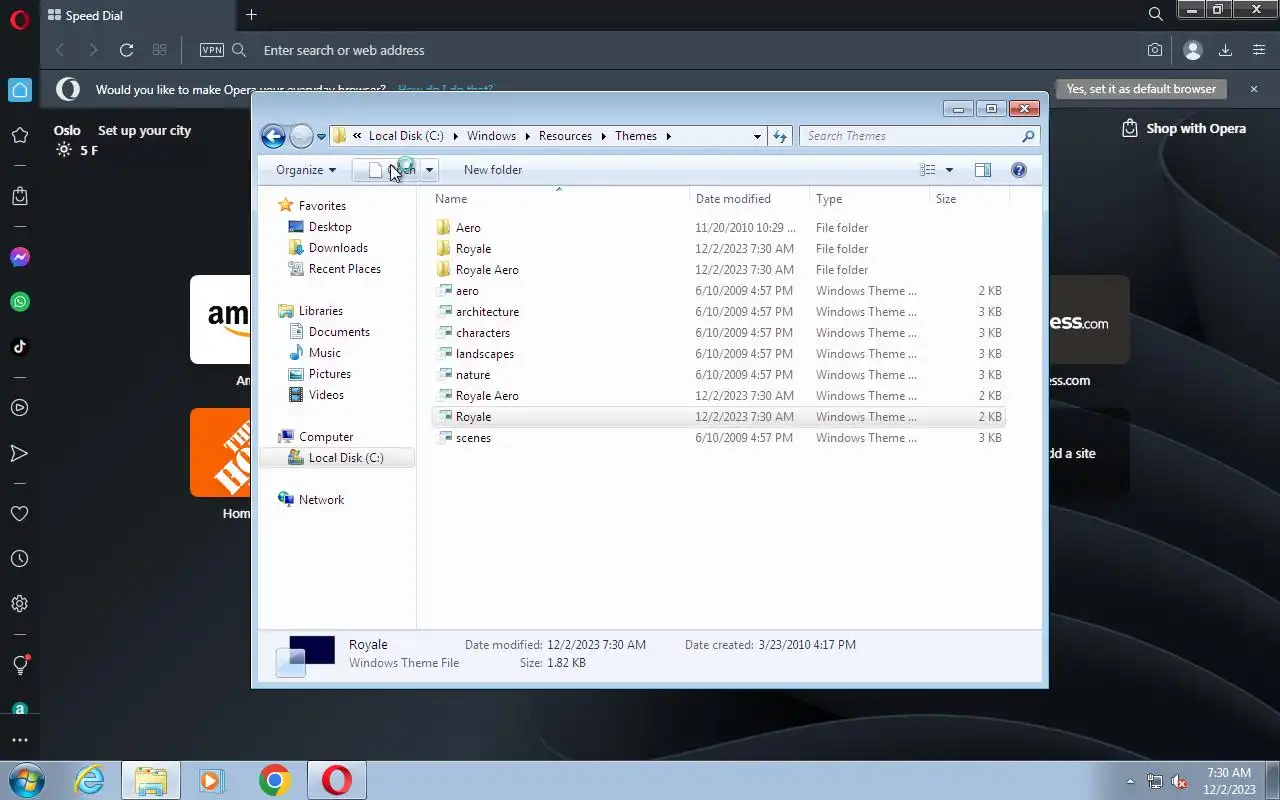Screen dimensions: 1280x800
Task: Select Downloads under Favorites
Action: point(338,248)
